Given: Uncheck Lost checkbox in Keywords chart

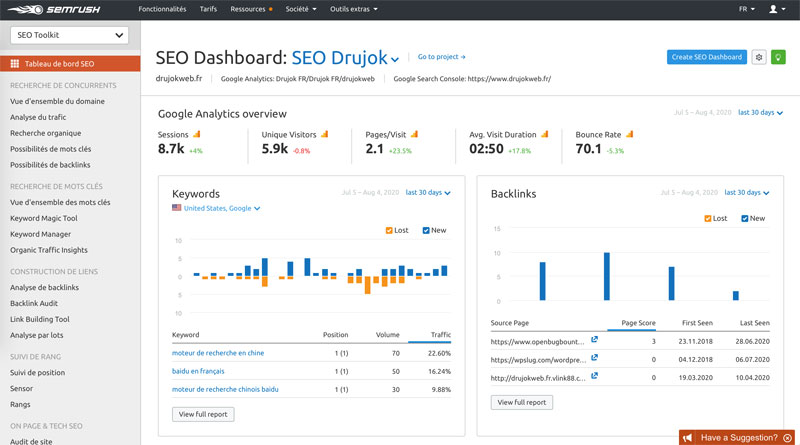Looking at the screenshot, I should point(389,231).
